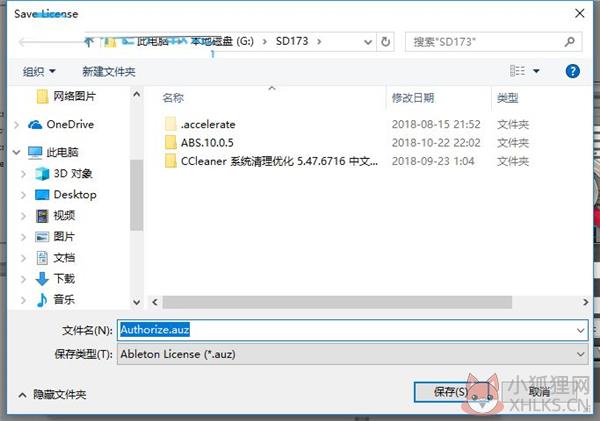Click the Up one level arrow
This screenshot has height=421, width=600.
click(89, 41)
